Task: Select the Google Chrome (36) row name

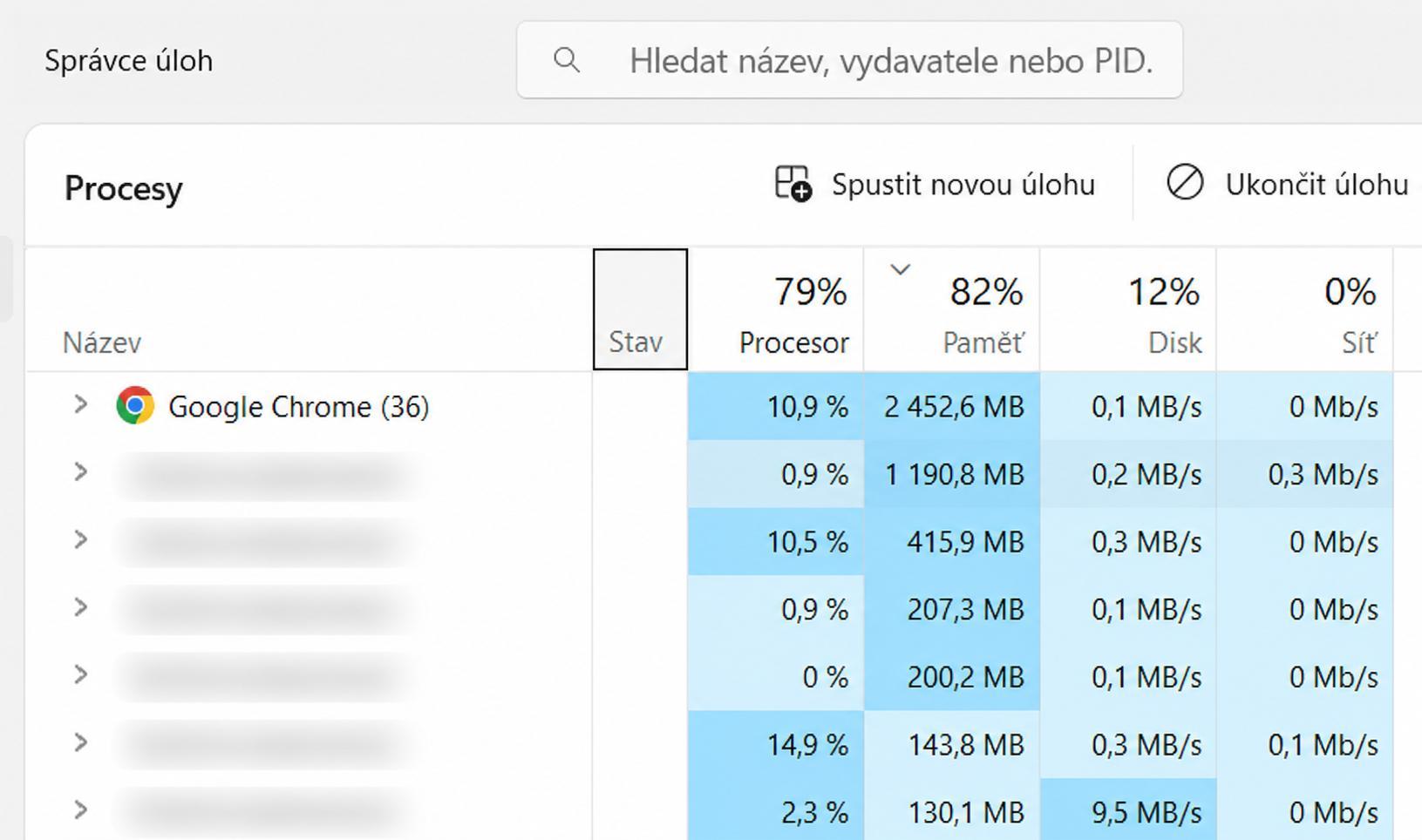Action: coord(298,406)
